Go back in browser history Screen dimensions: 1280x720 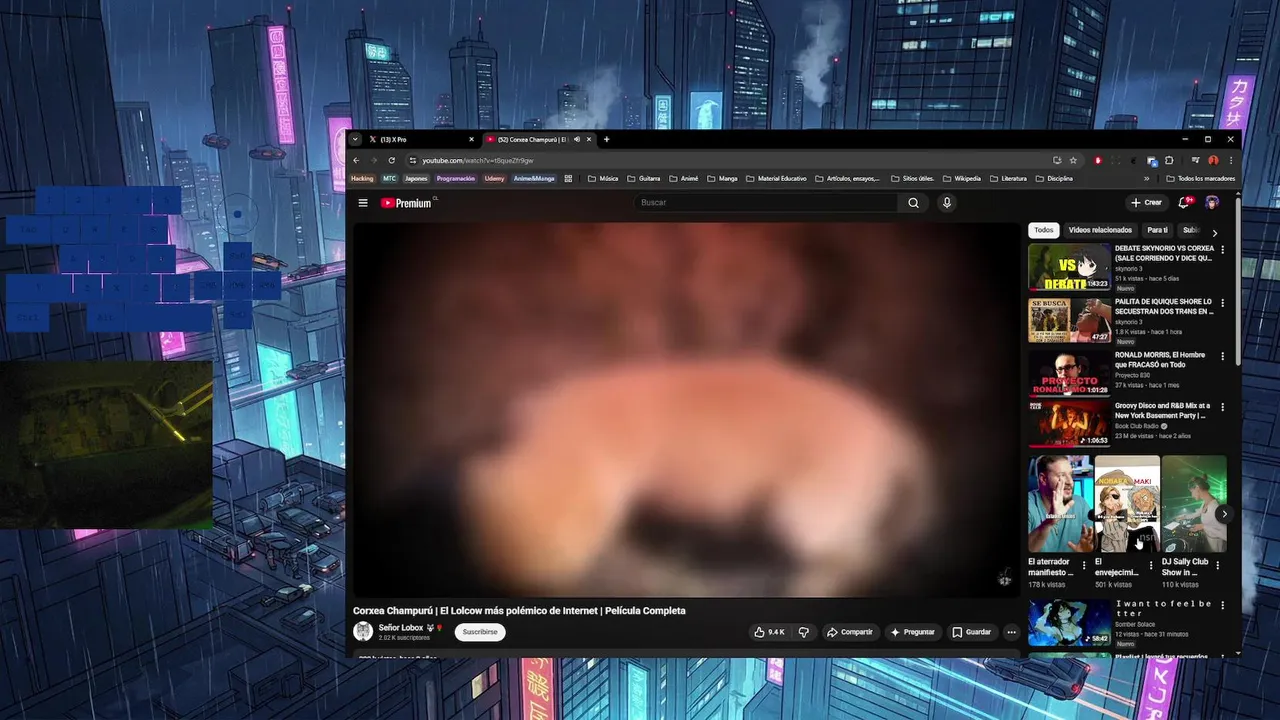coord(356,160)
